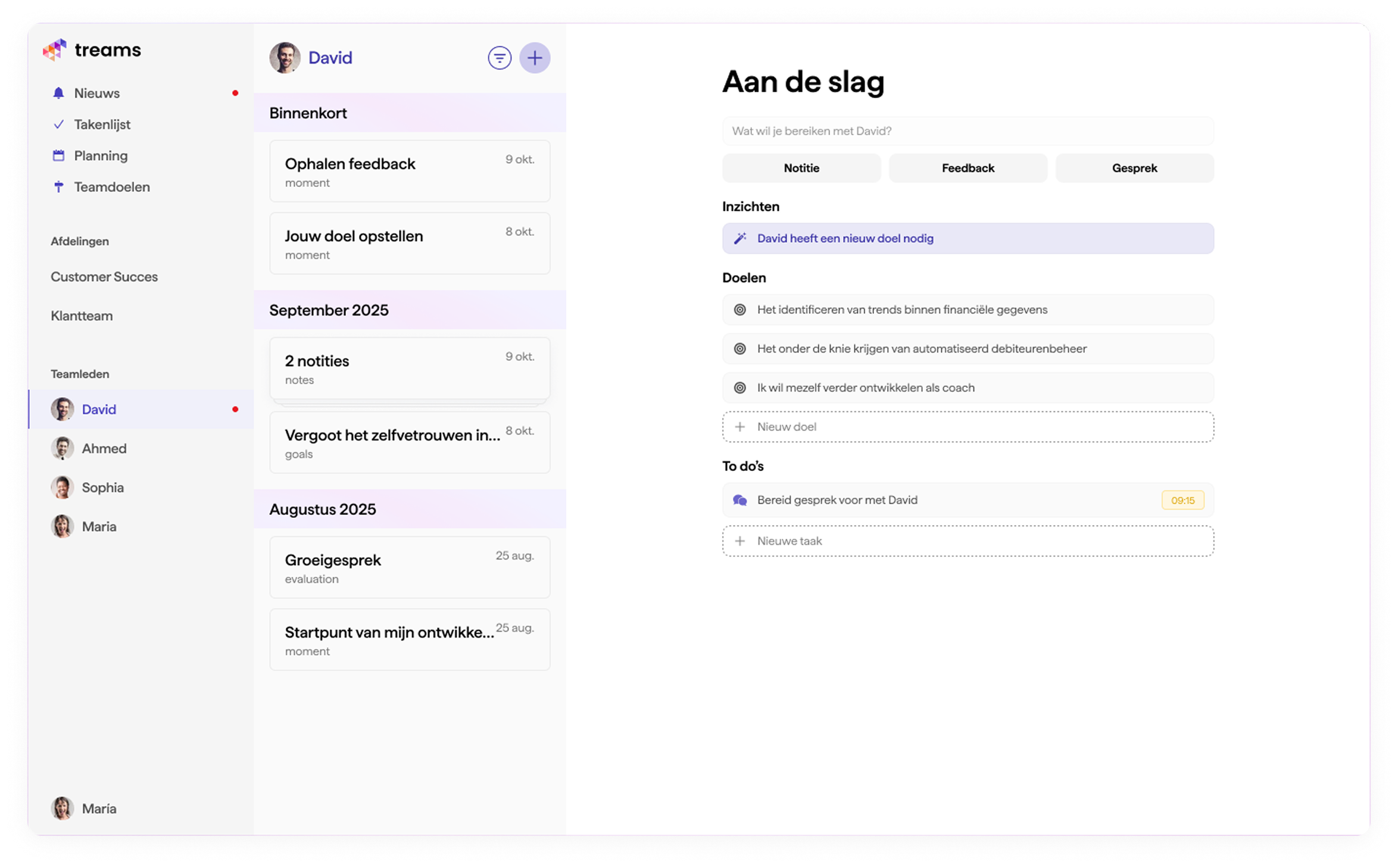Select Klantteam in the sidebar
This screenshot has height=868, width=1398.
coord(82,316)
